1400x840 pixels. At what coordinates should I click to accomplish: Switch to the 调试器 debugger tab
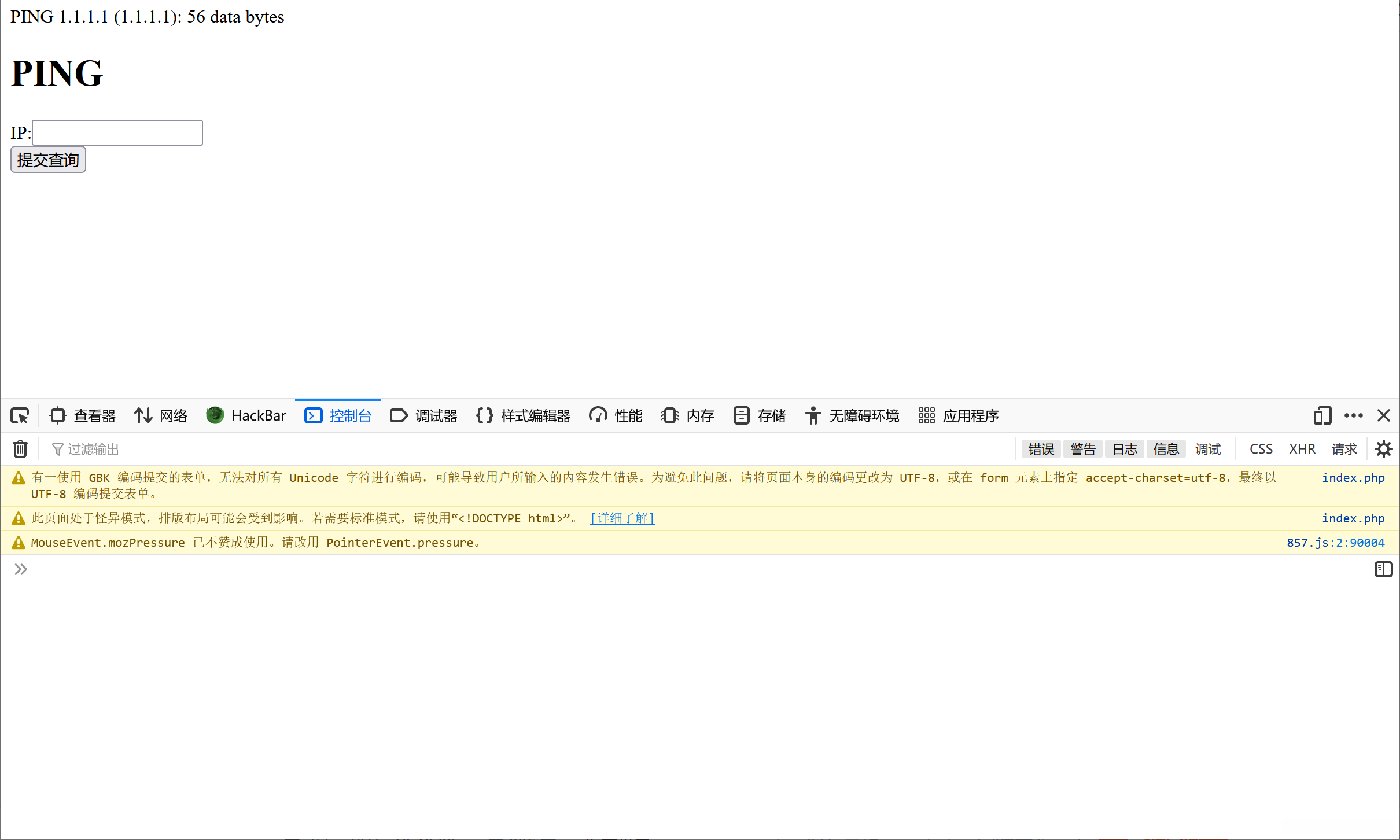pos(424,415)
